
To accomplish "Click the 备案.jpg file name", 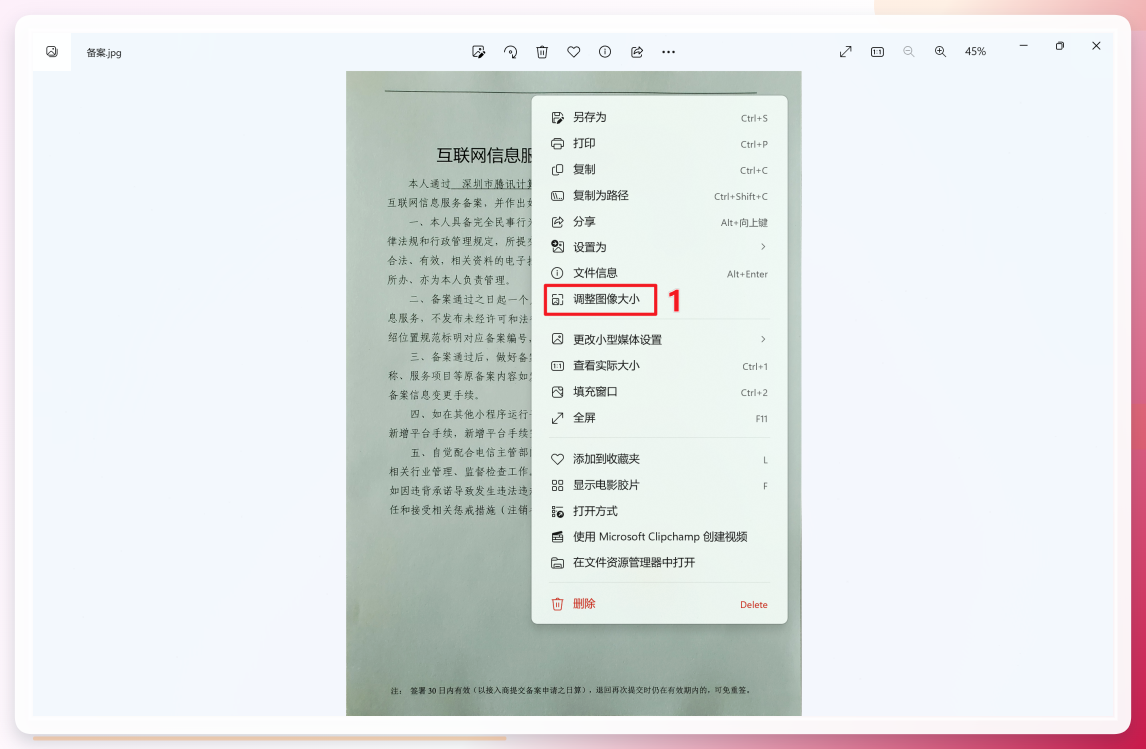I will 104,53.
